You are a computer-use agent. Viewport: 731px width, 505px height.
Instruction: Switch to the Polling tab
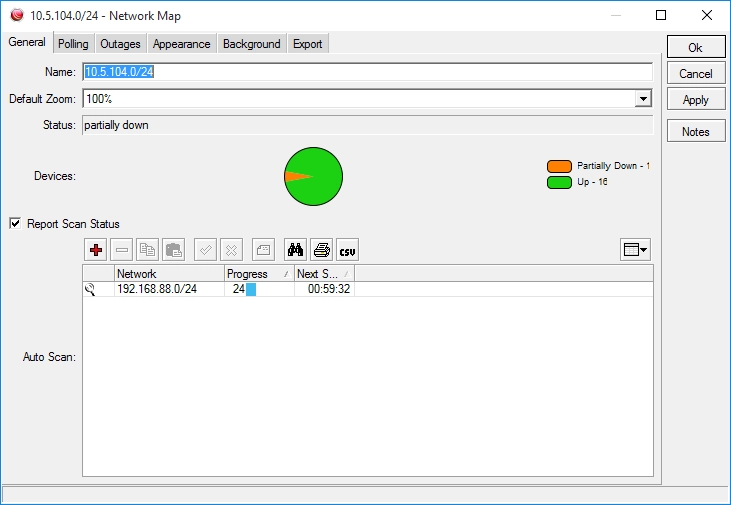[73, 44]
